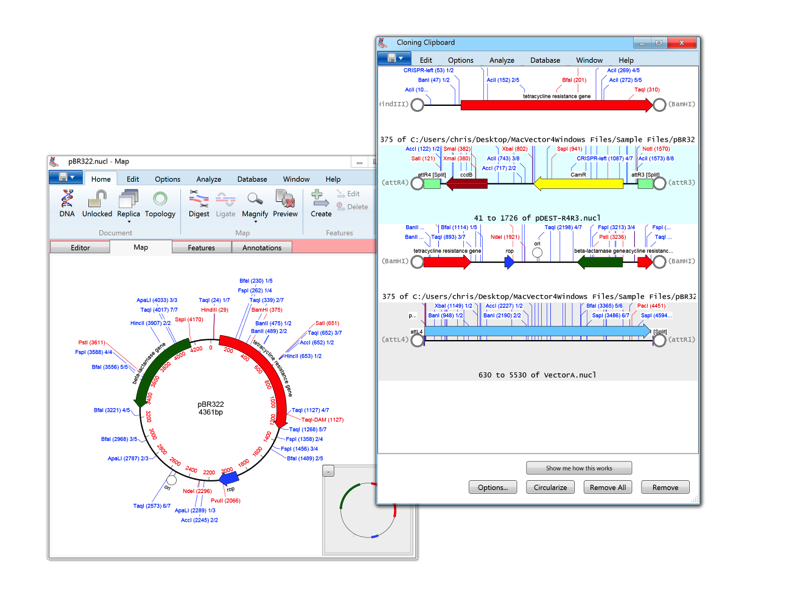The height and width of the screenshot is (614, 800).
Task: Click the (BamHI) end circle of the tetracycline fragment
Action: click(x=659, y=105)
